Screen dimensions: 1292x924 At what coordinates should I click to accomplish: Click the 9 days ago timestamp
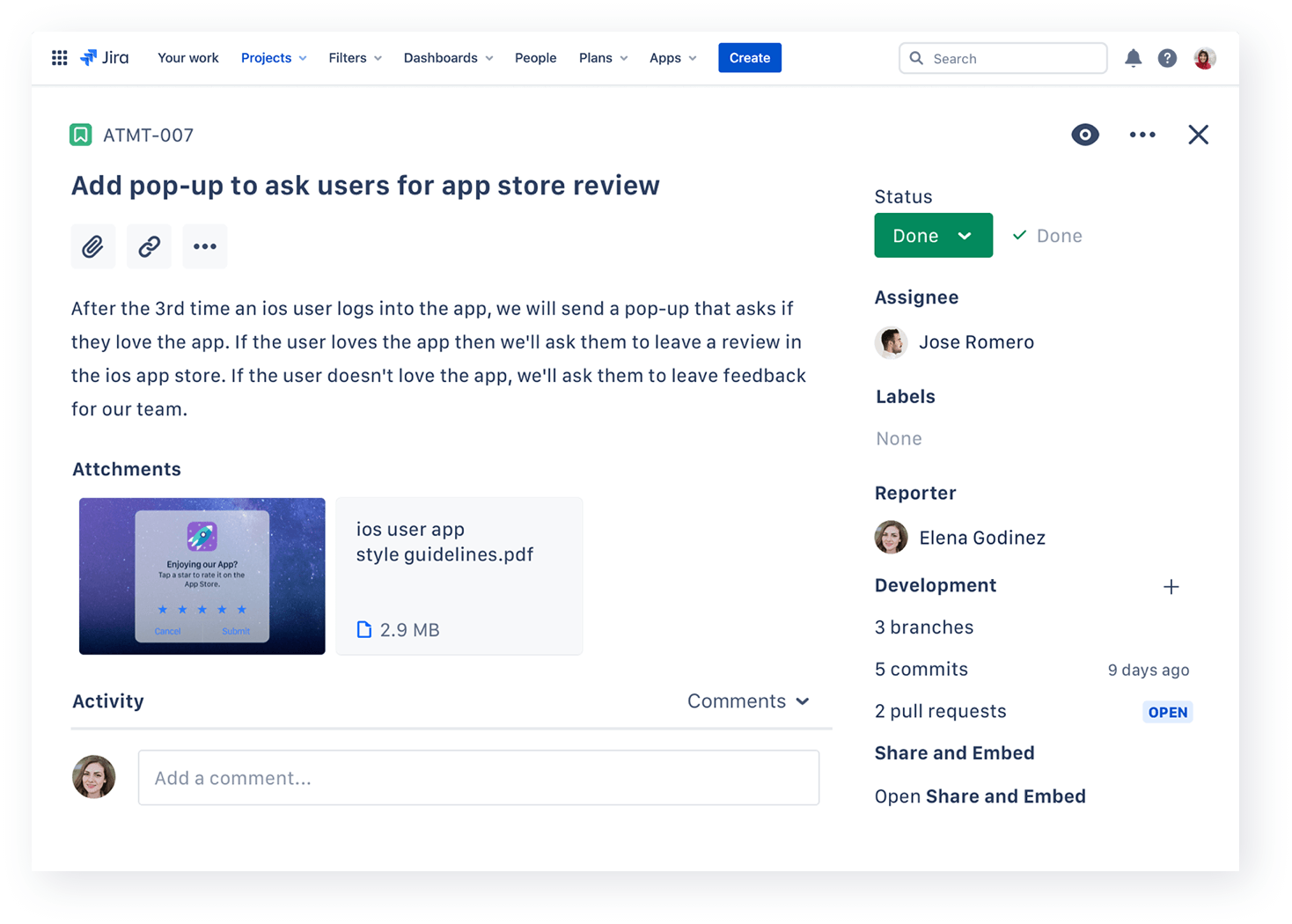1149,671
